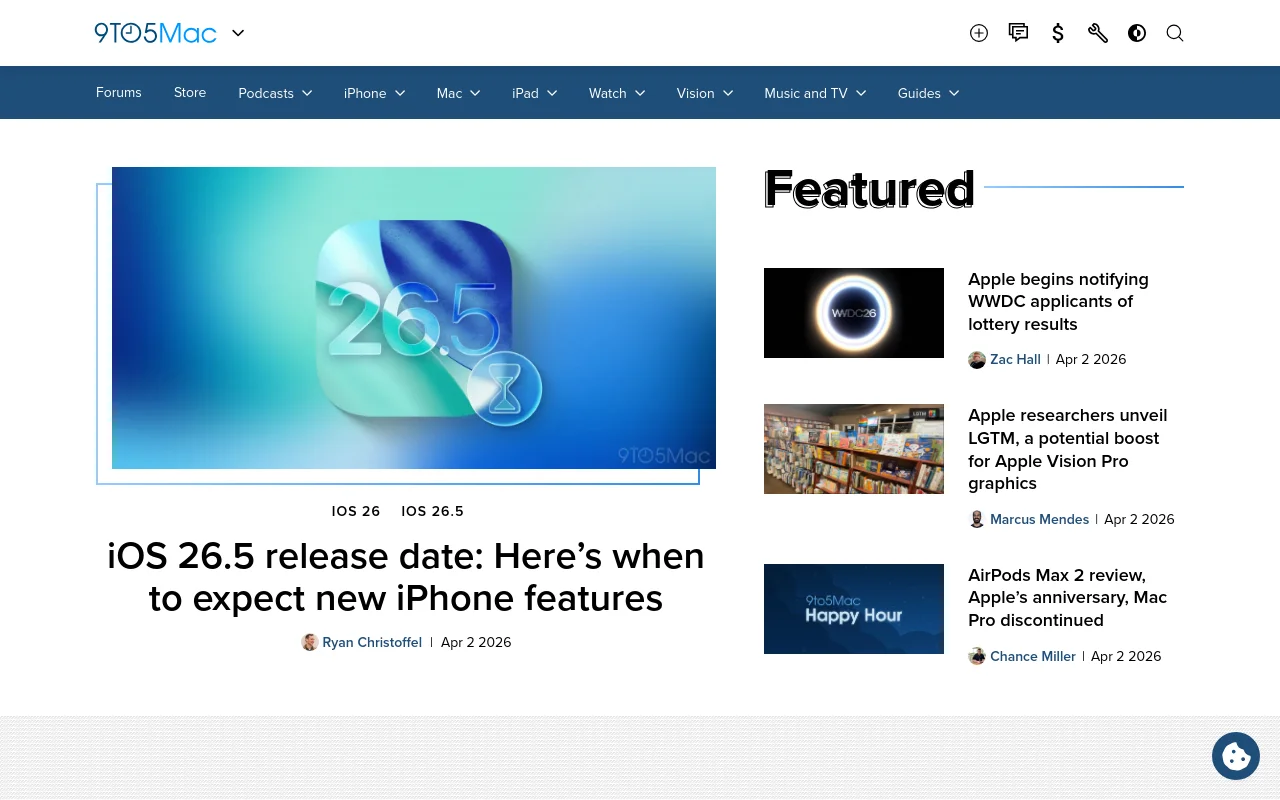Click the IOS 26.5 category tag
The image size is (1280, 800).
(432, 511)
